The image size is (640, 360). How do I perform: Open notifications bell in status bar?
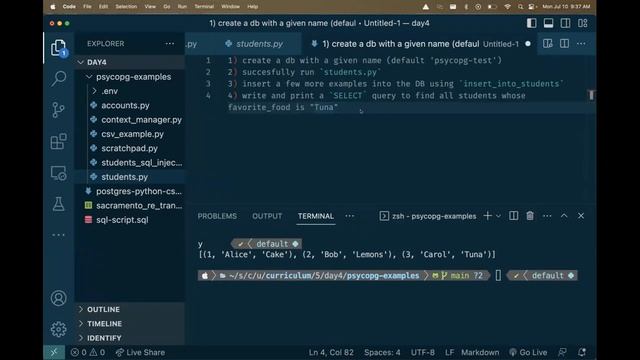click(x=582, y=352)
